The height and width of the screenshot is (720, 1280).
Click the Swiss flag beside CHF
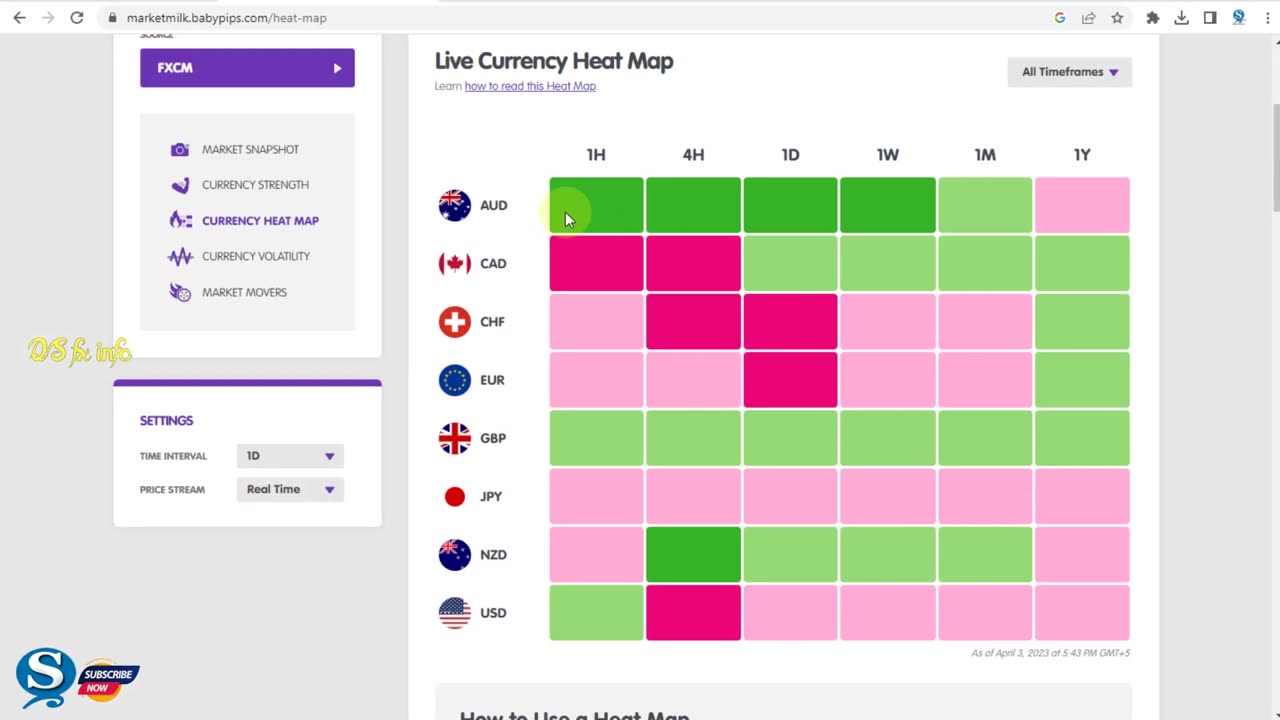(x=454, y=321)
